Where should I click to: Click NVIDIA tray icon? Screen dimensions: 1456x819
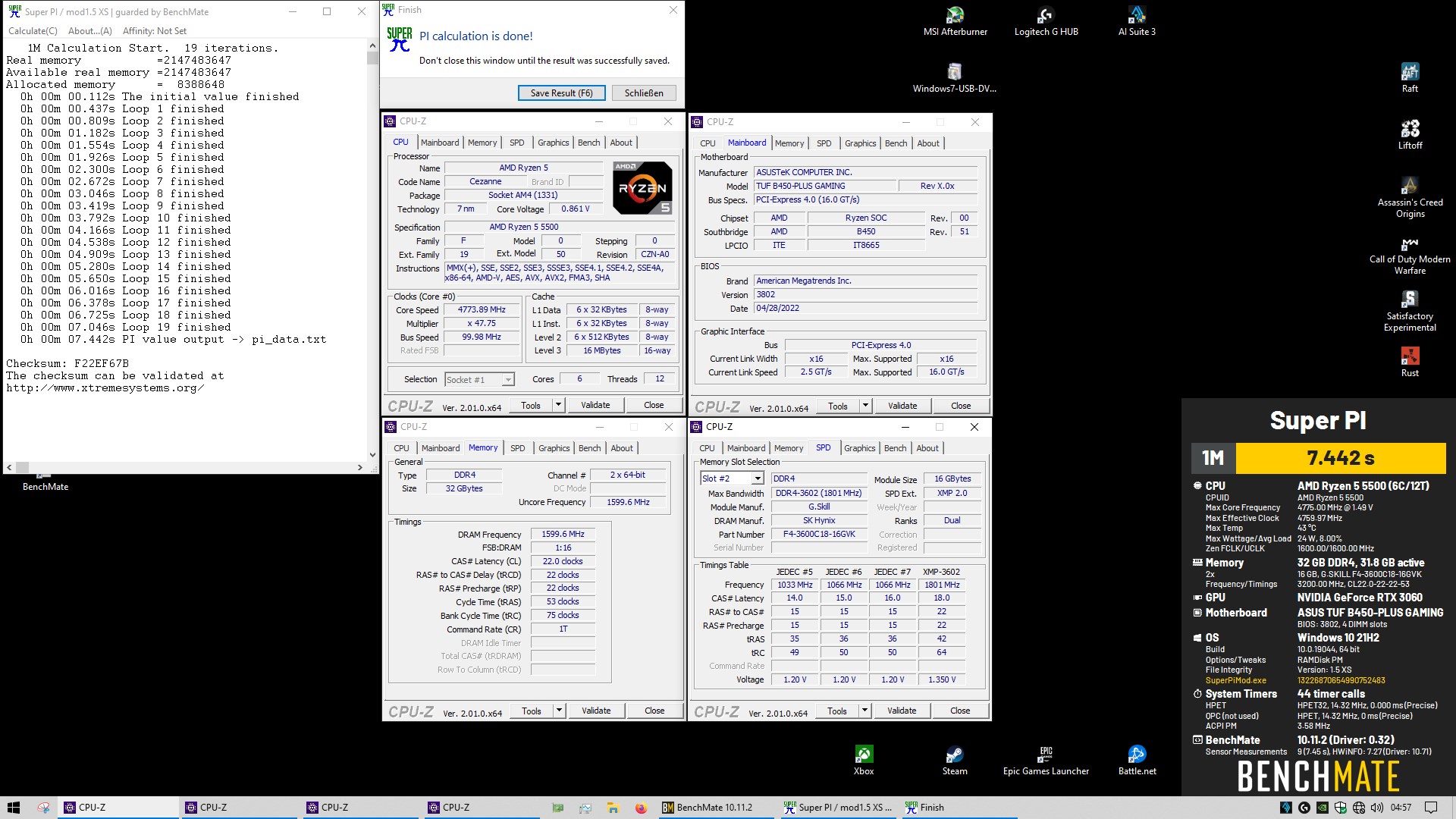point(1323,808)
